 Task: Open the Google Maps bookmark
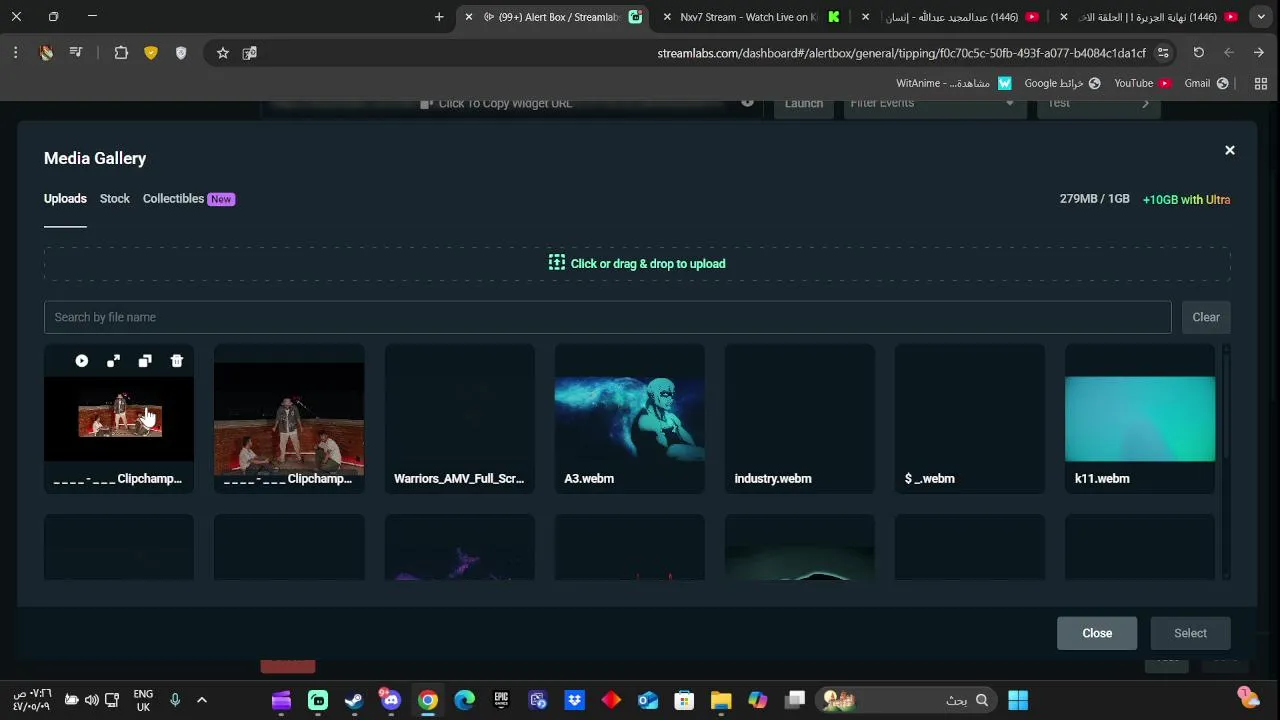1063,83
